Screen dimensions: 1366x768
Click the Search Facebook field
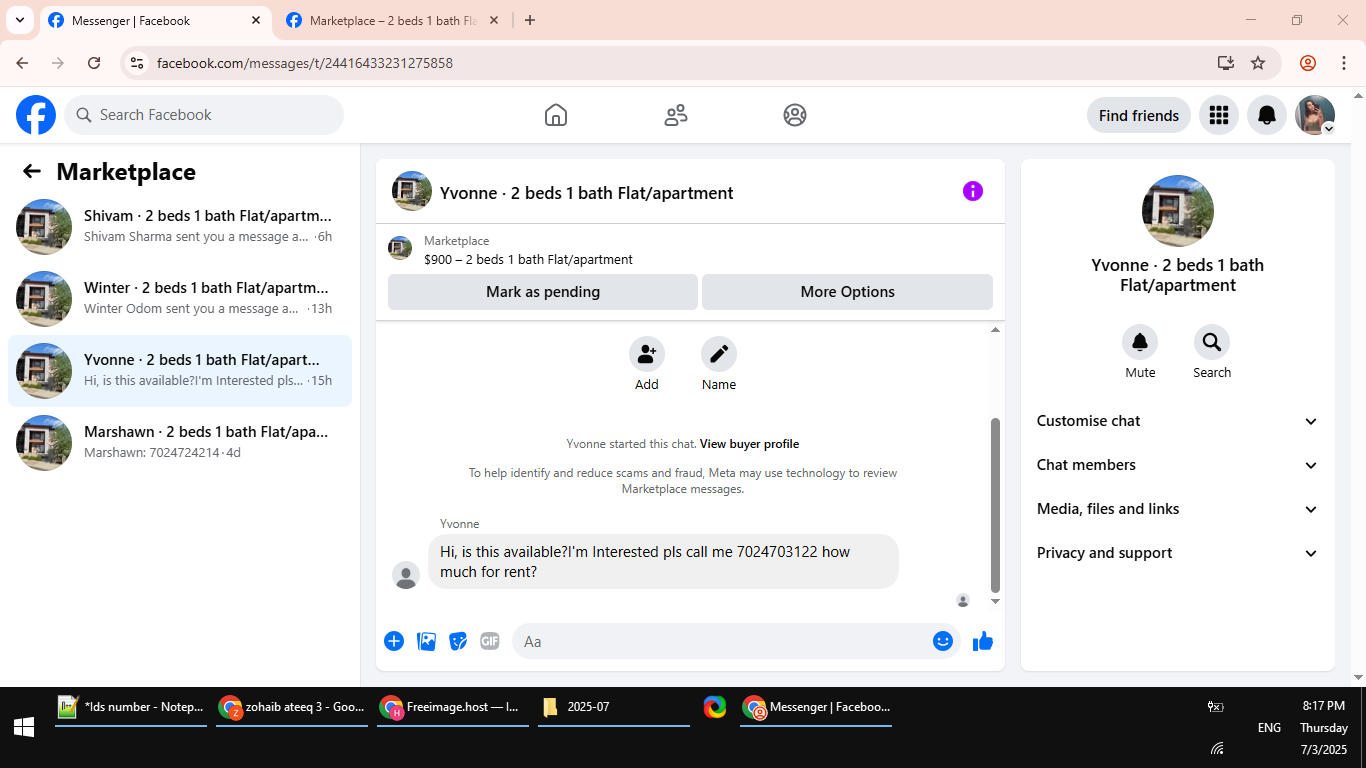pos(204,115)
